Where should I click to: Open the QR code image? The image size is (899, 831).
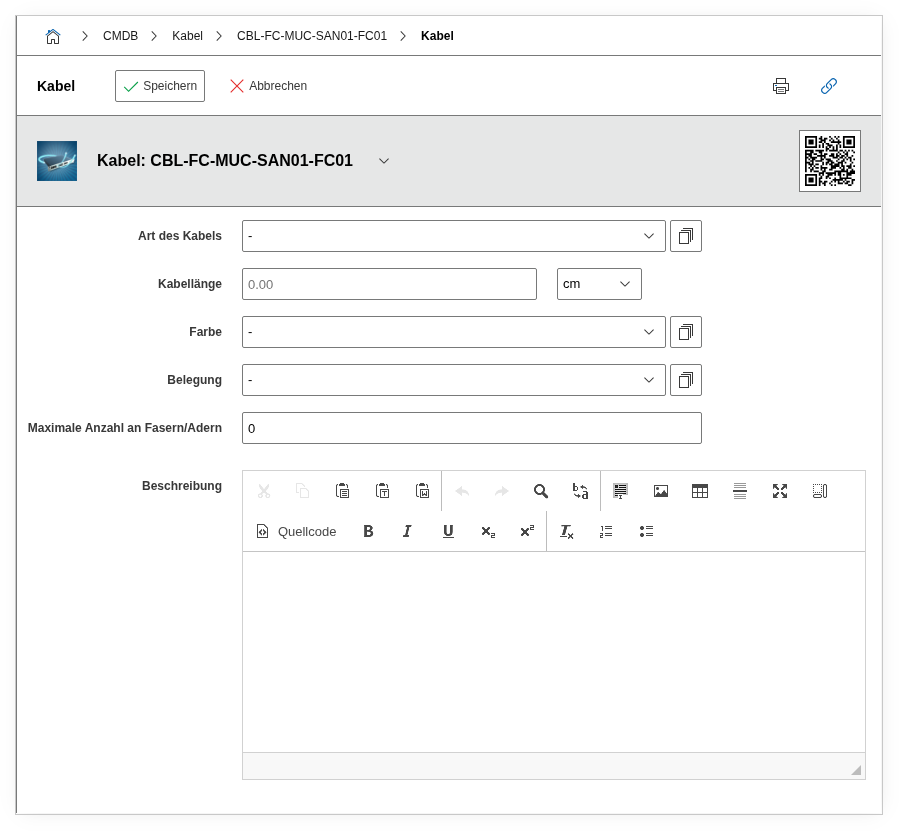coord(829,161)
